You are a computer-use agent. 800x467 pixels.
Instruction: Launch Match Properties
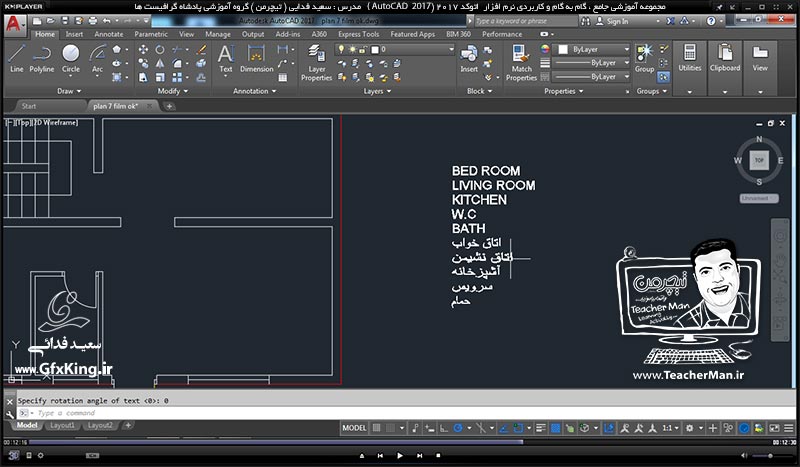(521, 62)
